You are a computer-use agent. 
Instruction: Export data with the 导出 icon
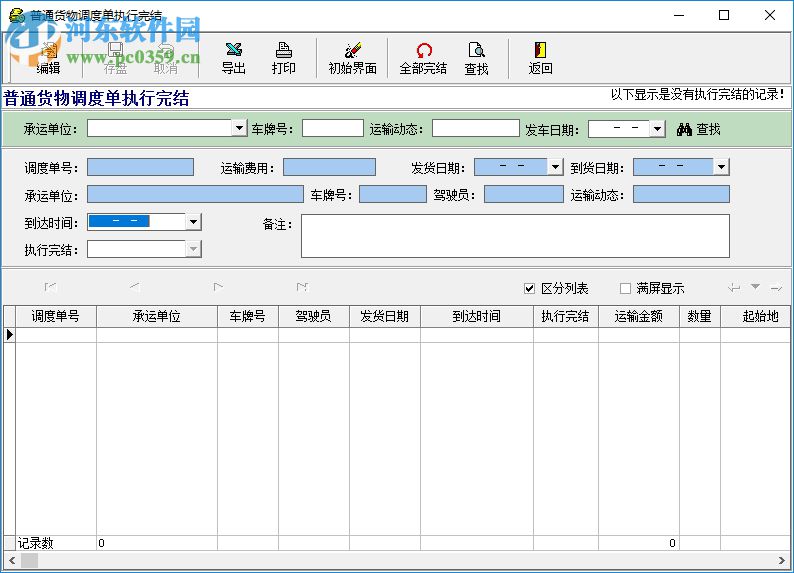[233, 58]
